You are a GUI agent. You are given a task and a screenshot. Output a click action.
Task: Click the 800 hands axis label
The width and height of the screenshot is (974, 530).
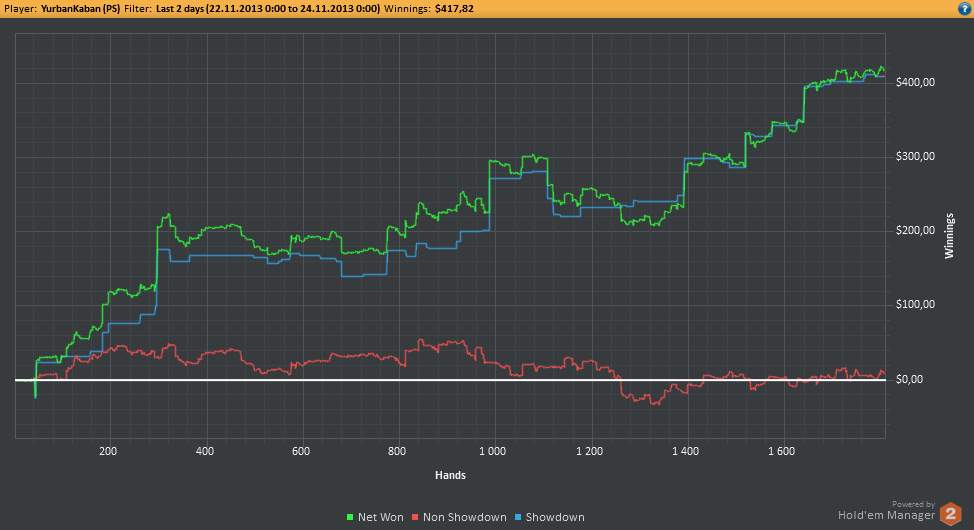coord(397,451)
